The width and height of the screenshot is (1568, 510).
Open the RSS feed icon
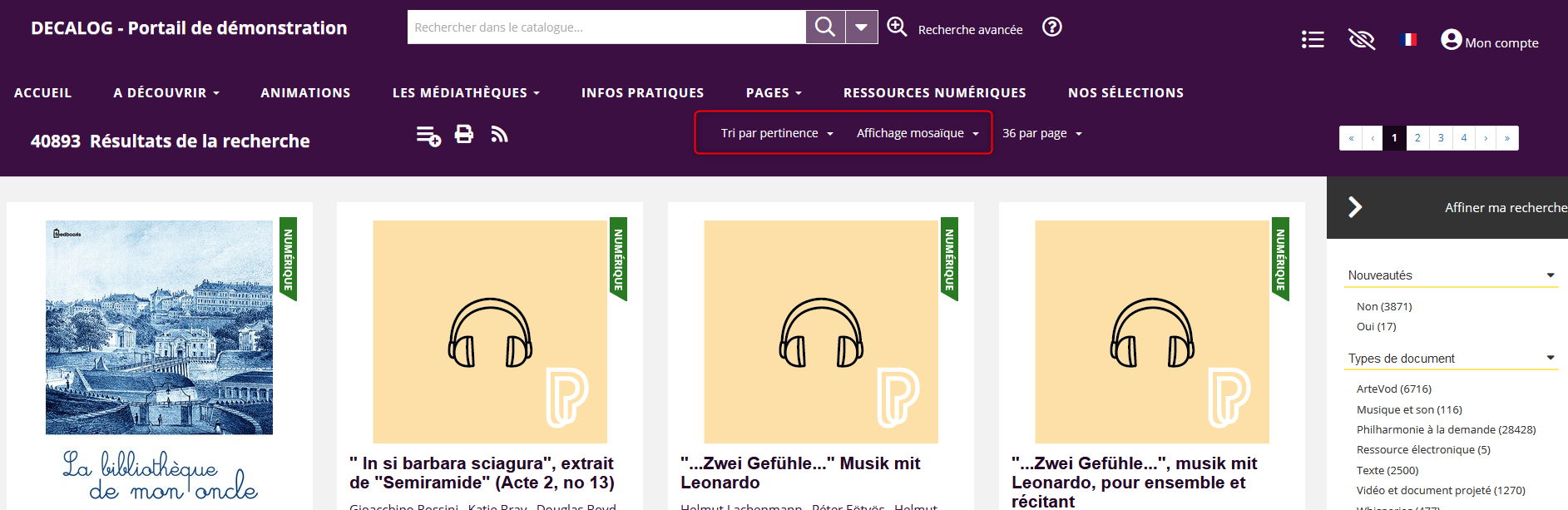pos(499,134)
